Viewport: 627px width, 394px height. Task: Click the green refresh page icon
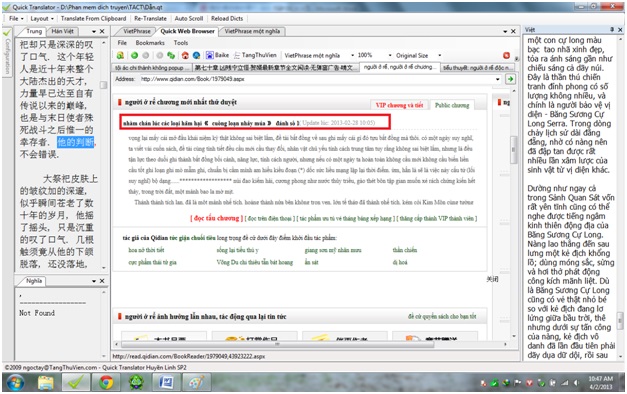pos(171,56)
